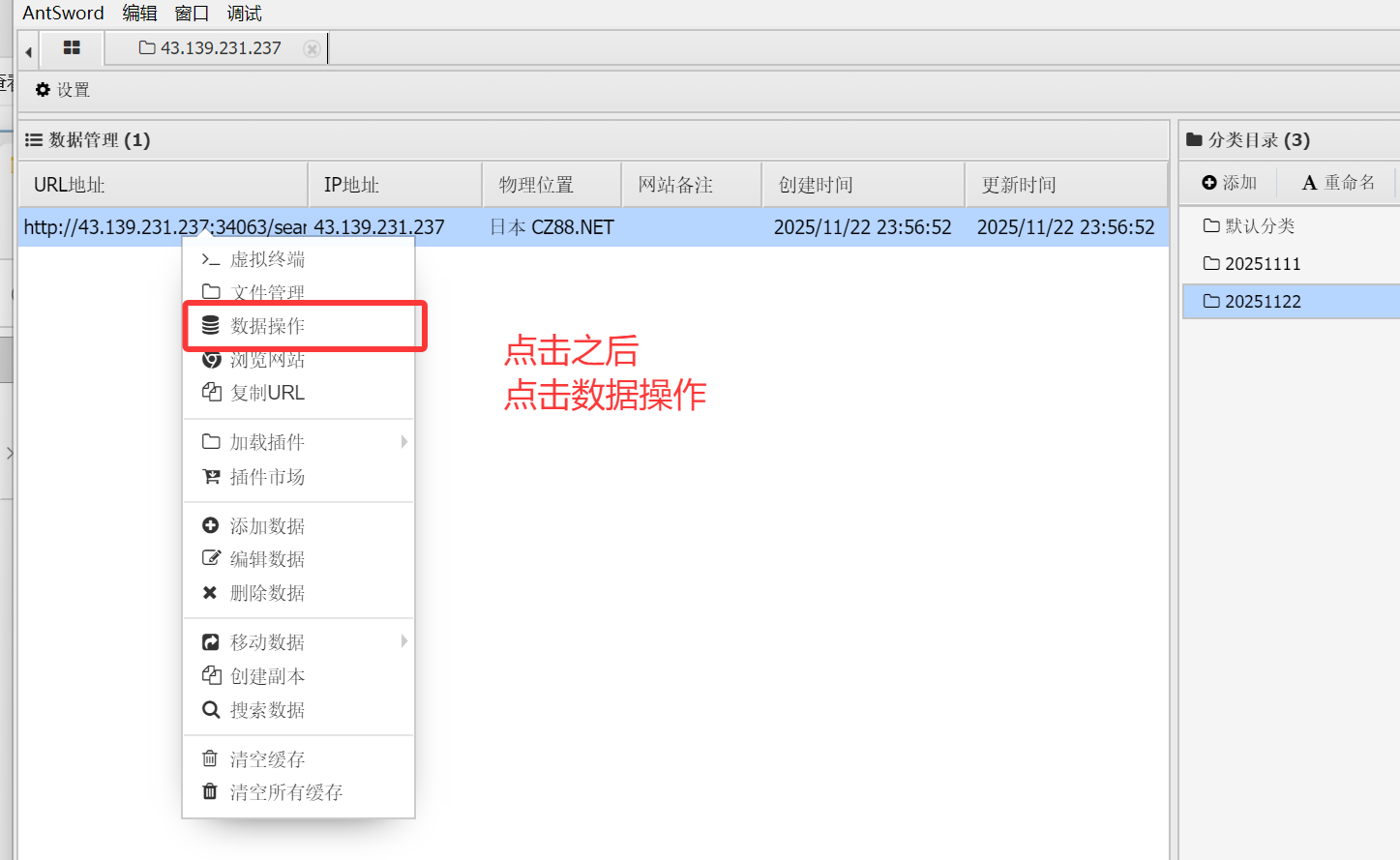Open 设置 settings gear
Image resolution: width=1400 pixels, height=860 pixels.
click(63, 90)
